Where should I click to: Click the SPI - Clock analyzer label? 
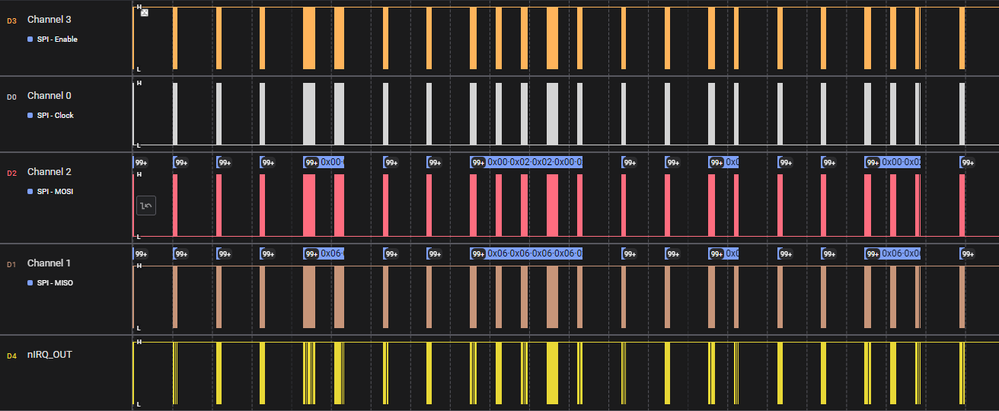click(55, 116)
